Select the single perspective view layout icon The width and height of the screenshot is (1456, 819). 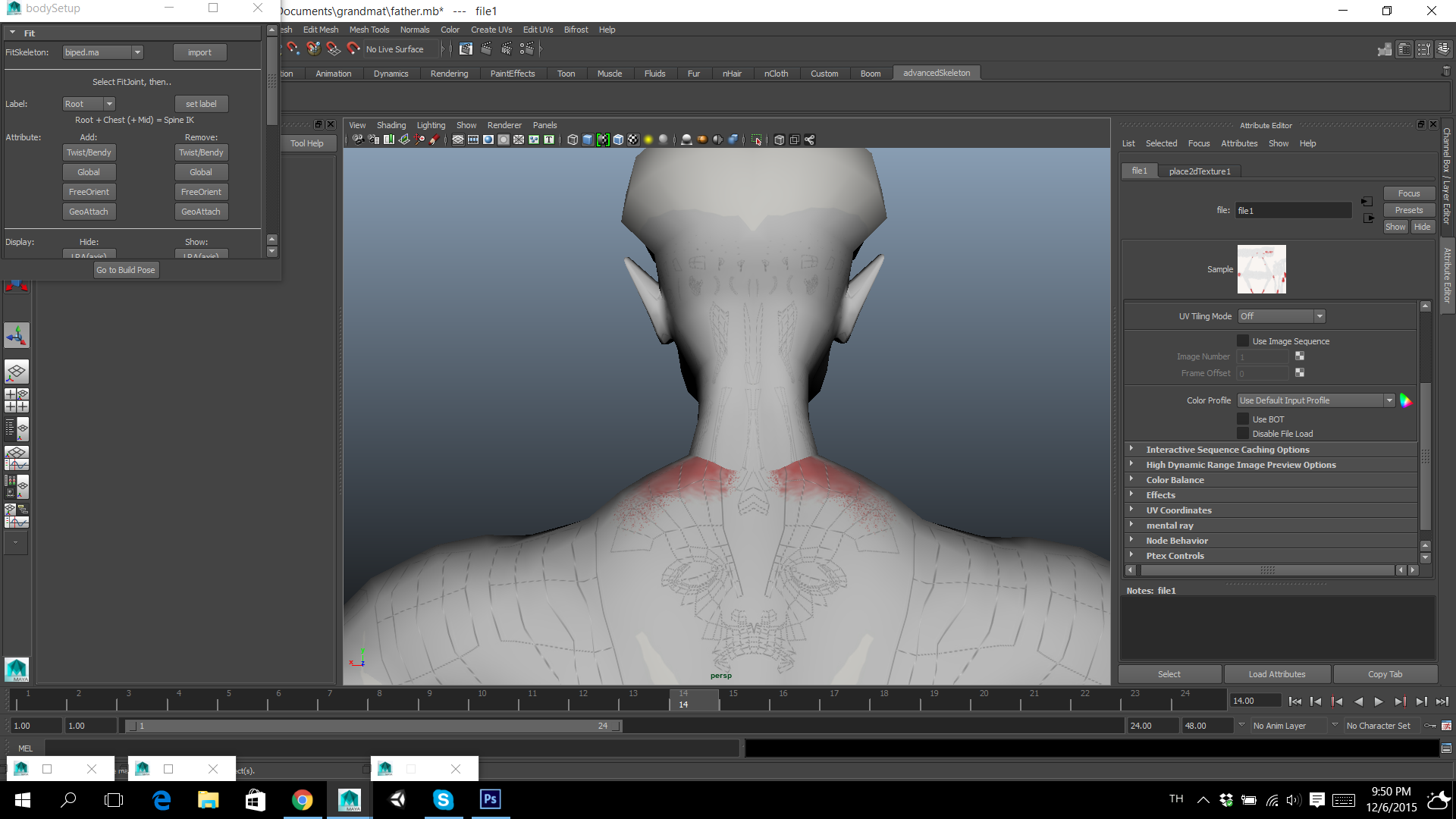[17, 371]
